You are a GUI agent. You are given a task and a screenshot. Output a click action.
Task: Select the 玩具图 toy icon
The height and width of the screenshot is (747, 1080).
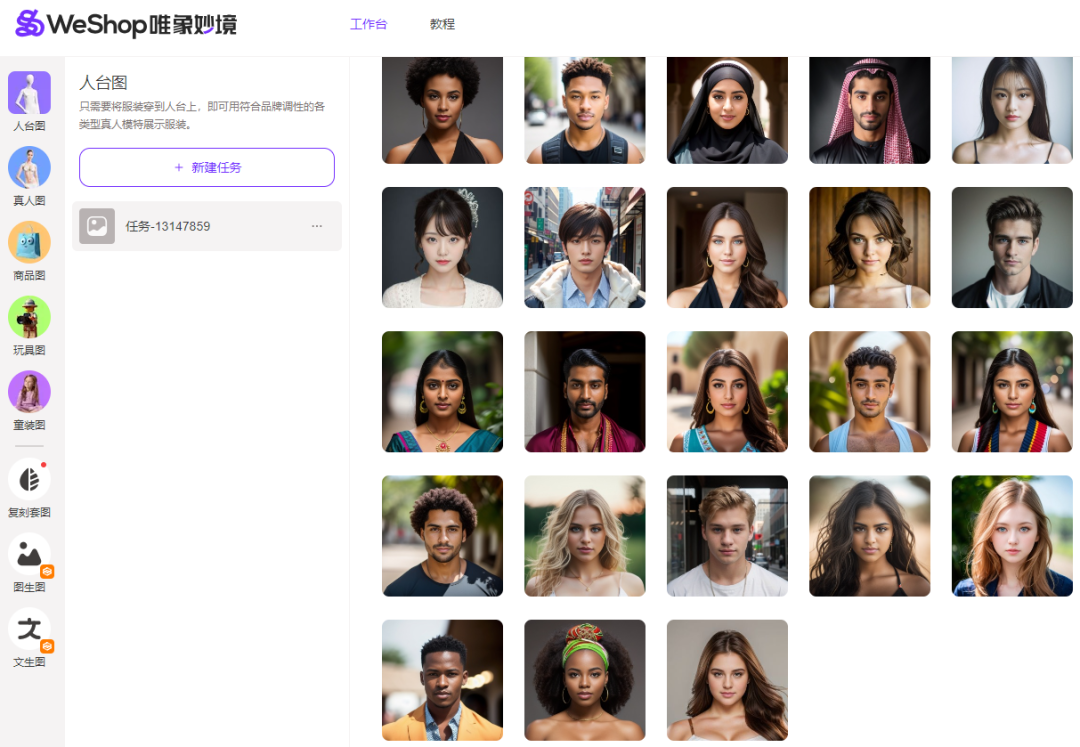coord(29,317)
